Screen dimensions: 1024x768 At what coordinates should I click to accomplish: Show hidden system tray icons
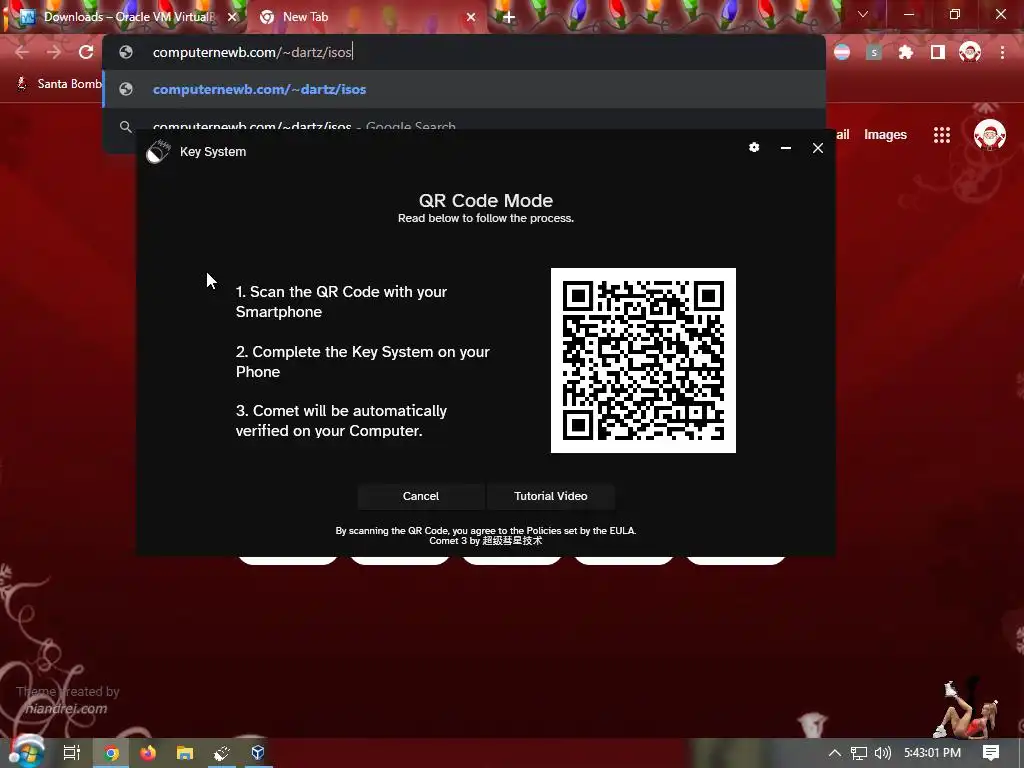pos(834,753)
